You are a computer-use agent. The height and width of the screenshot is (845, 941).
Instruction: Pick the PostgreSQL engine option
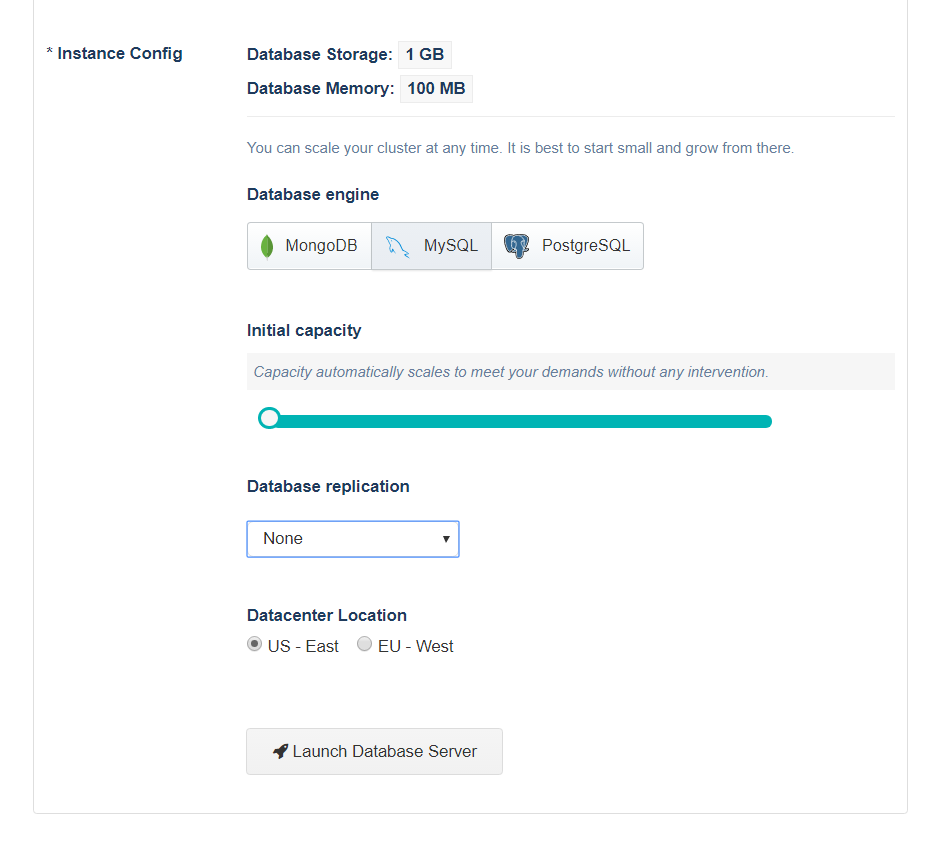(x=567, y=246)
